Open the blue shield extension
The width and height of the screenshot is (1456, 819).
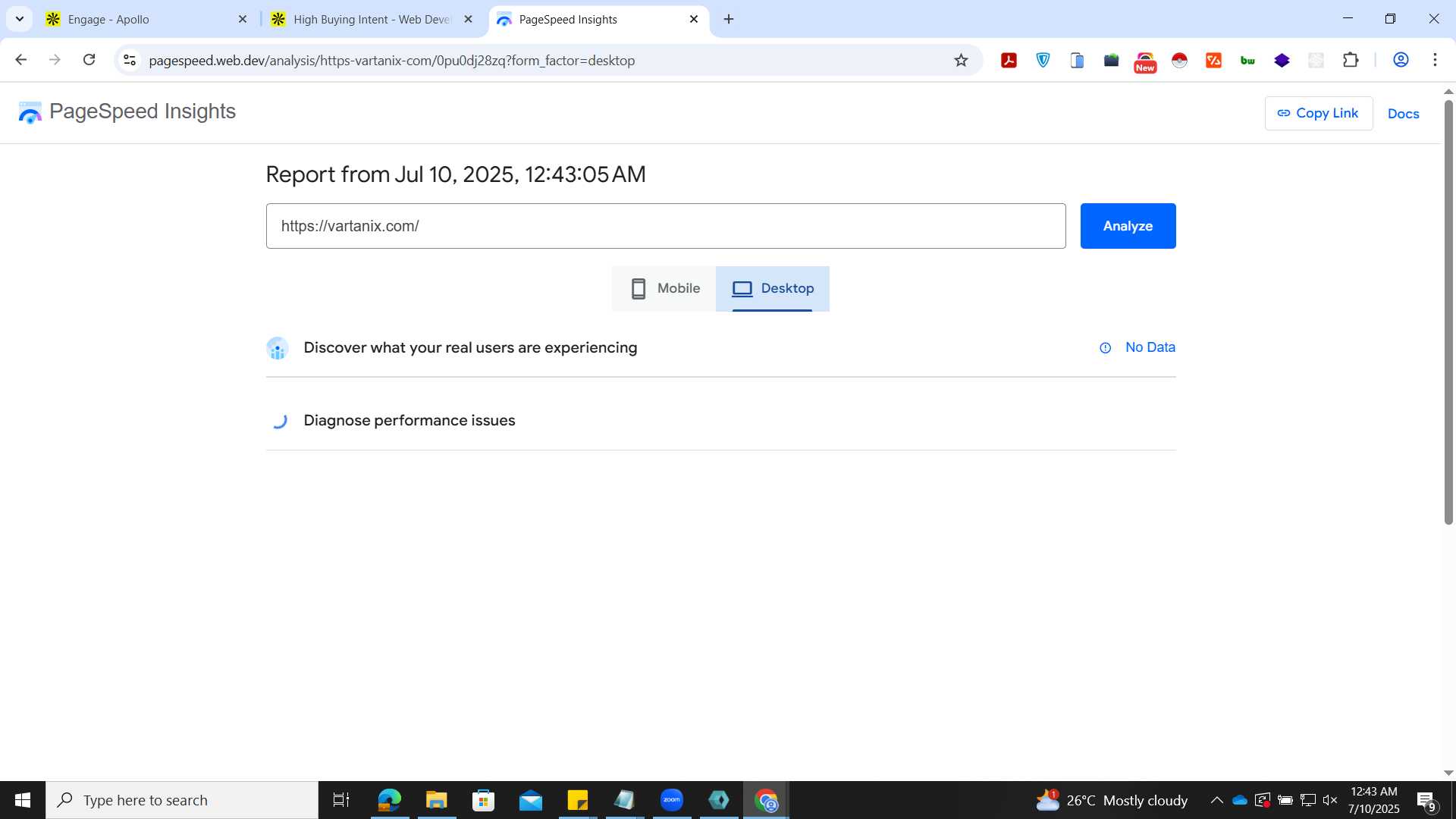[1043, 60]
